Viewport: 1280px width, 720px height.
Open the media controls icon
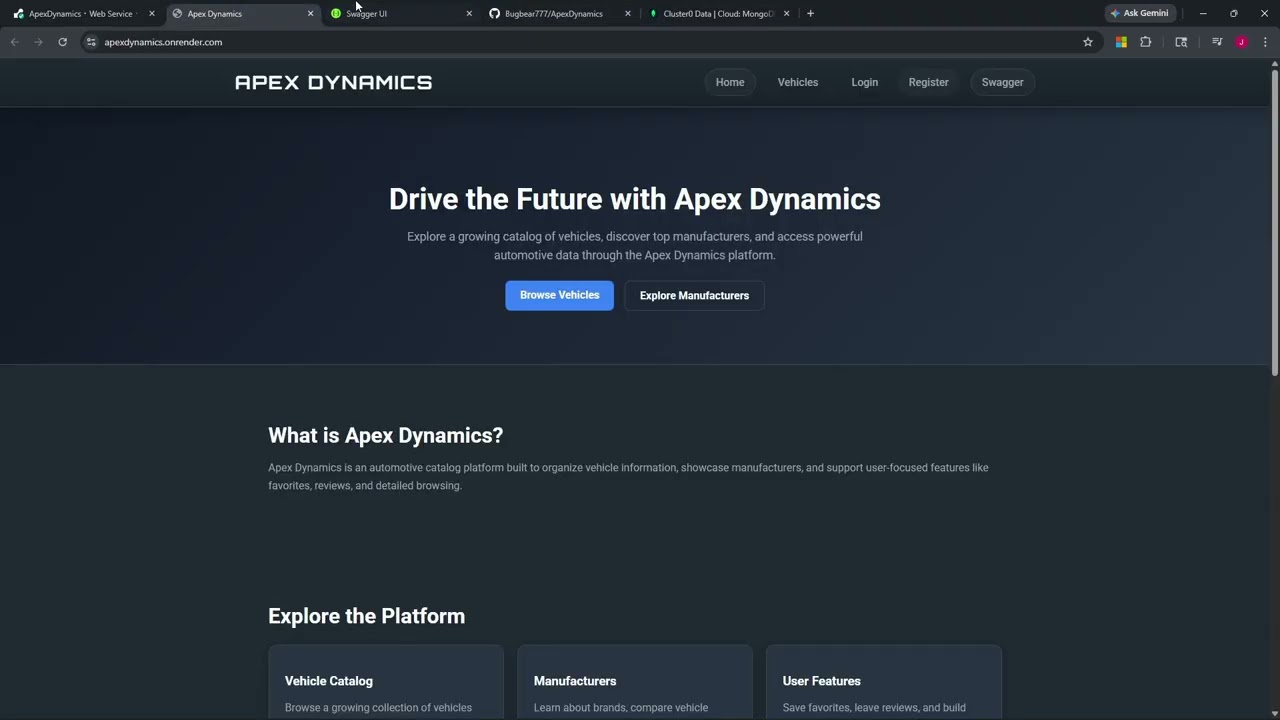coord(1217,42)
